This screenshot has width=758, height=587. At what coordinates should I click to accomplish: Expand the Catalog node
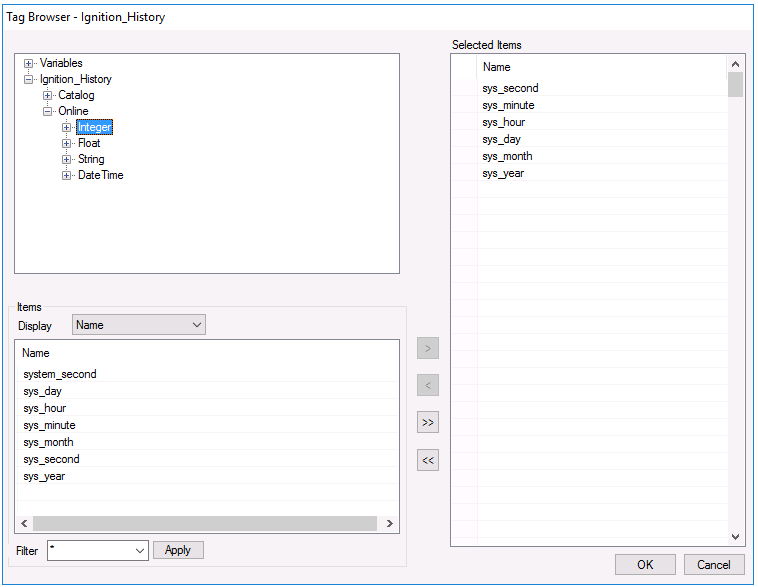(x=47, y=95)
